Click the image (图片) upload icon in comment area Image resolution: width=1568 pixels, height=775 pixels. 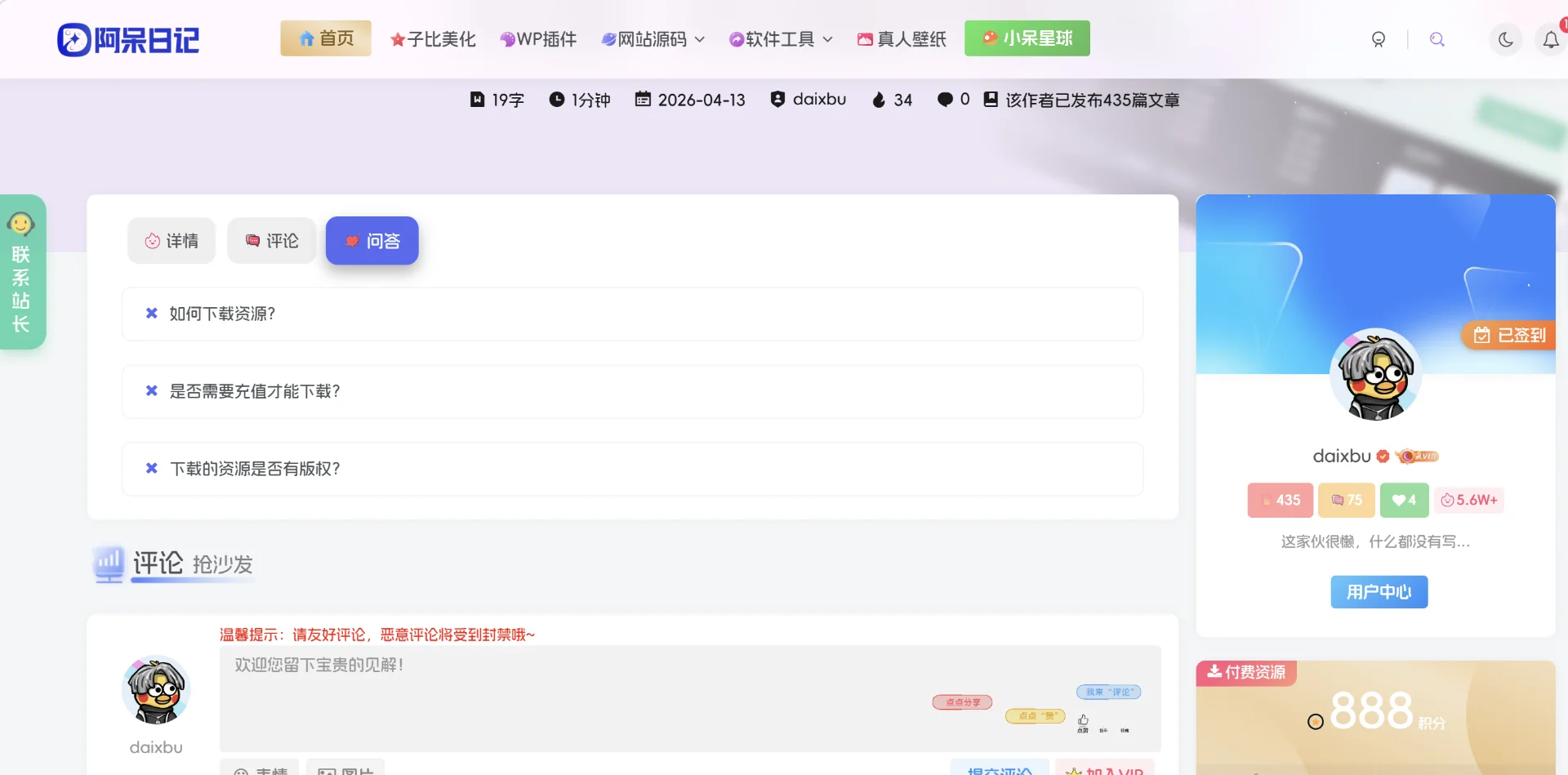(345, 770)
